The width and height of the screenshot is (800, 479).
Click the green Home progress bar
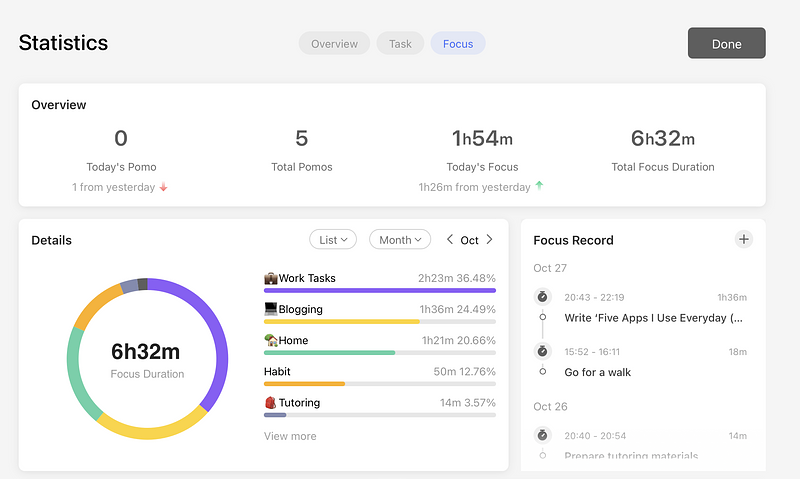[x=329, y=352]
